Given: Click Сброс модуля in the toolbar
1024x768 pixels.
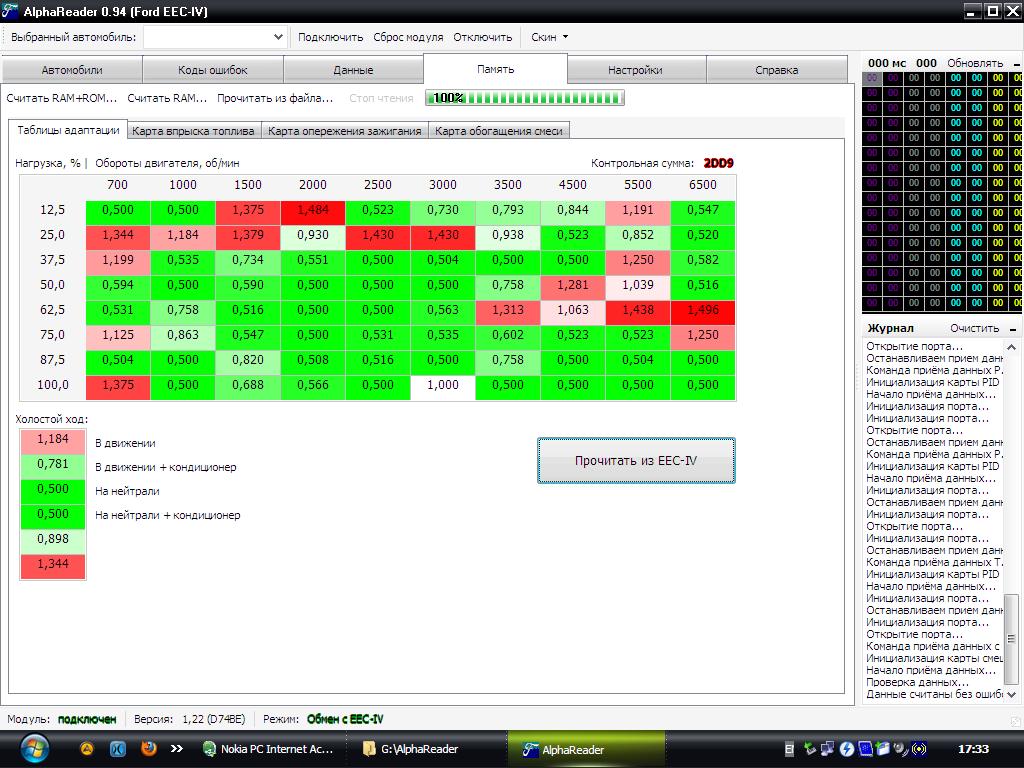Looking at the screenshot, I should [x=408, y=37].
